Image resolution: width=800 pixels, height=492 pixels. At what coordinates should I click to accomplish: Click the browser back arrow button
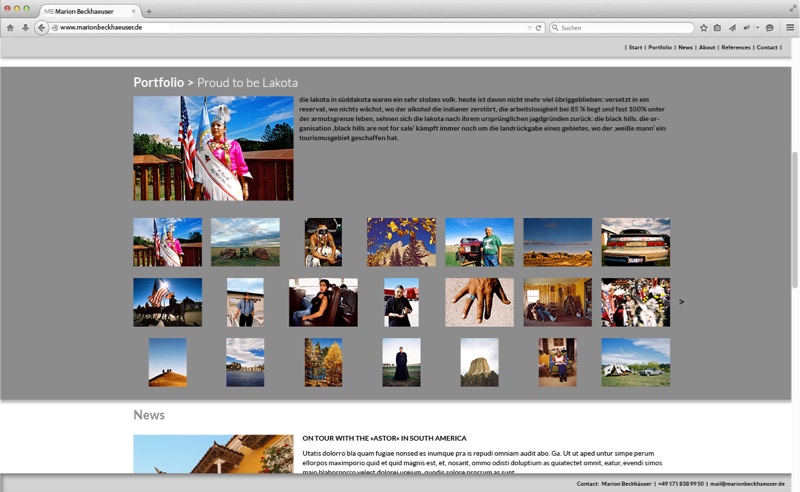coord(42,28)
